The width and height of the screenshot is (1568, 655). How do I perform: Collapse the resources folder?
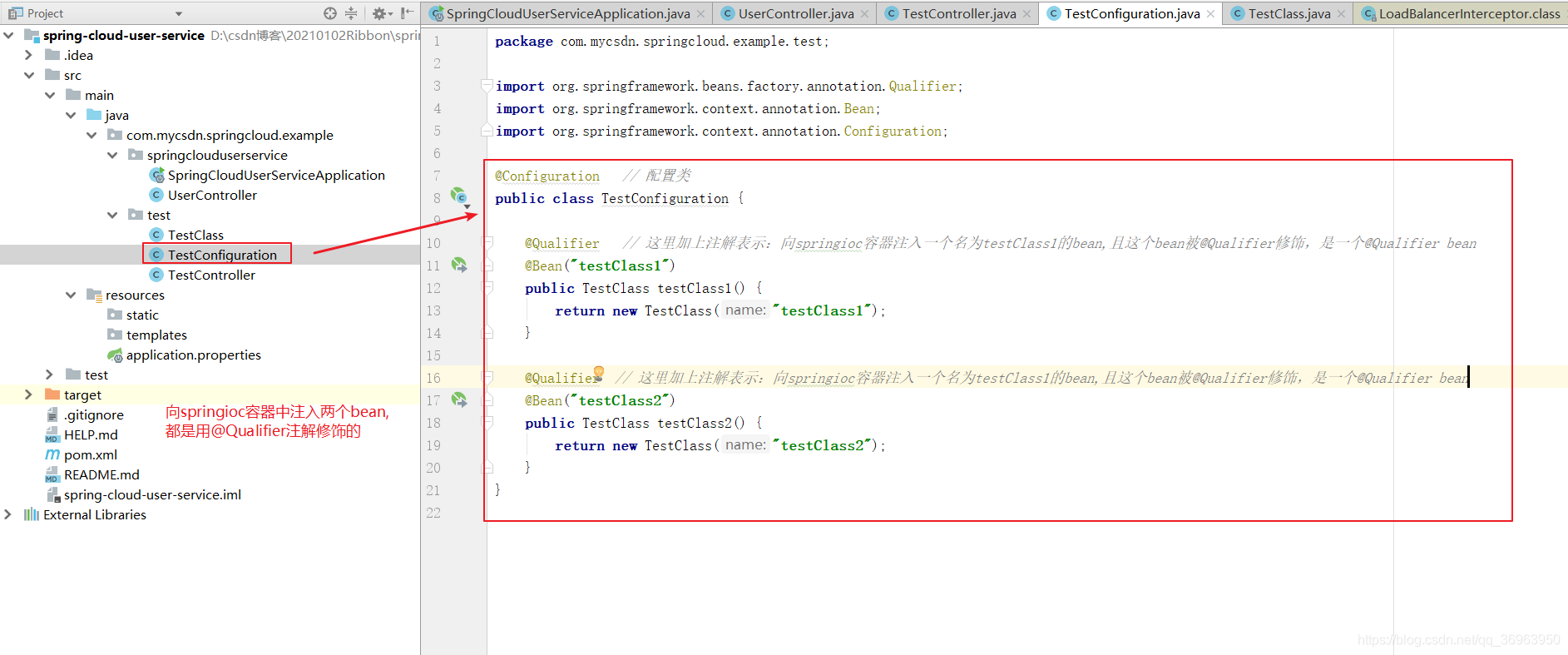[x=71, y=295]
